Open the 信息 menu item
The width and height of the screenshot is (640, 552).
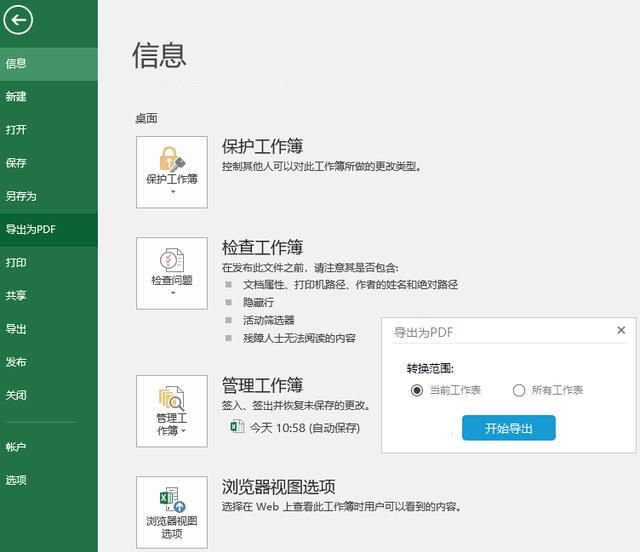pyautogui.click(x=49, y=64)
